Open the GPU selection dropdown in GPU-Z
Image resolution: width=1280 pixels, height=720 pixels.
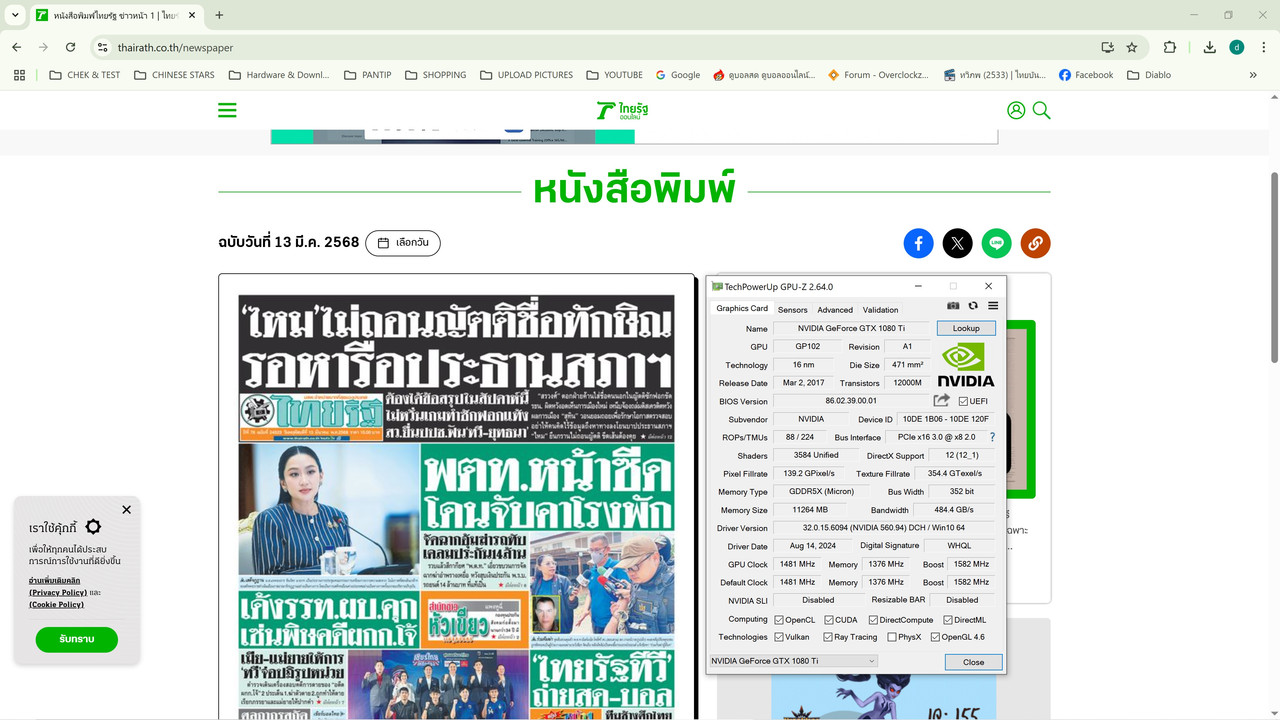pos(793,661)
